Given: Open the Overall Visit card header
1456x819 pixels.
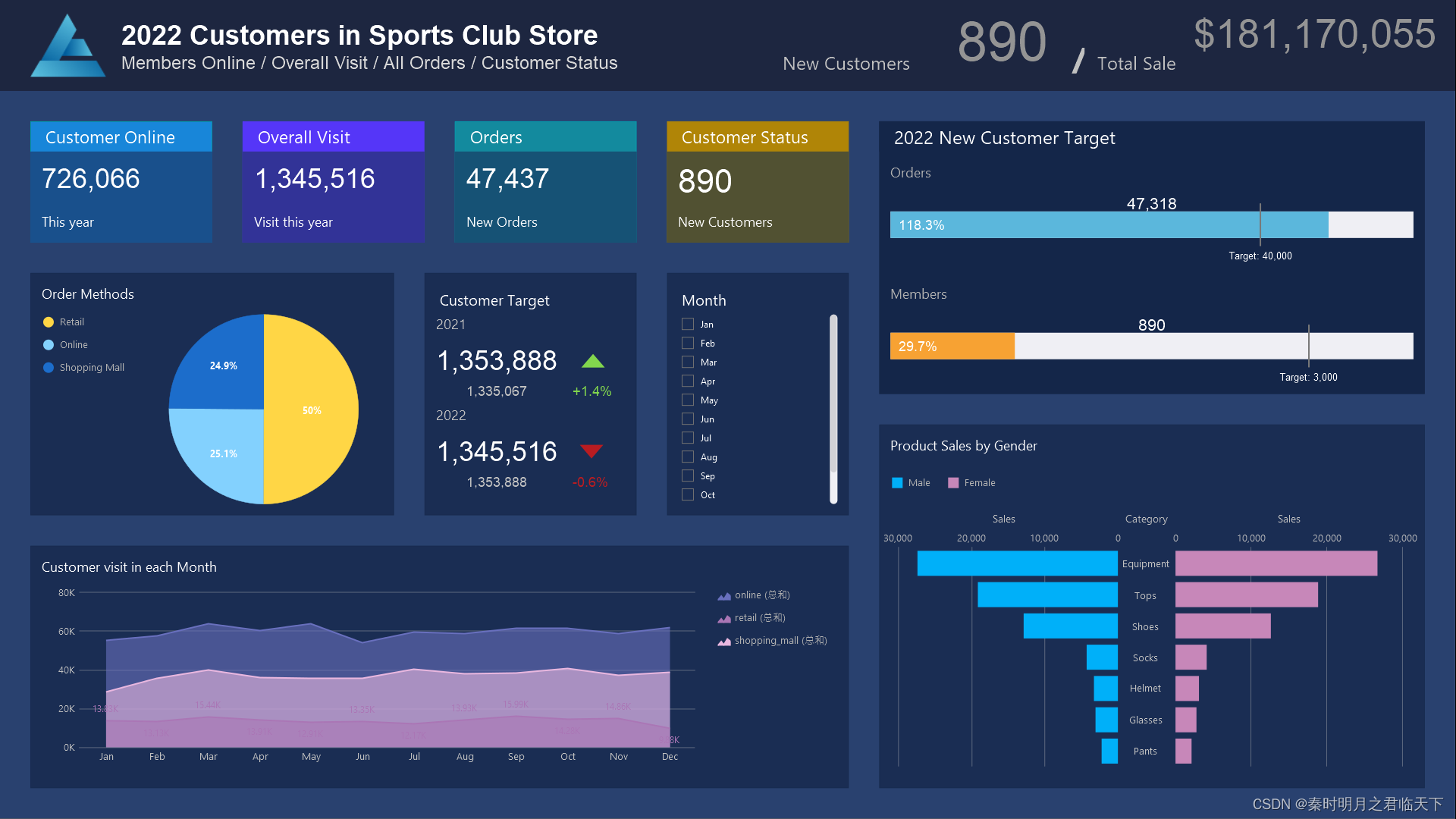Looking at the screenshot, I should click(x=333, y=137).
